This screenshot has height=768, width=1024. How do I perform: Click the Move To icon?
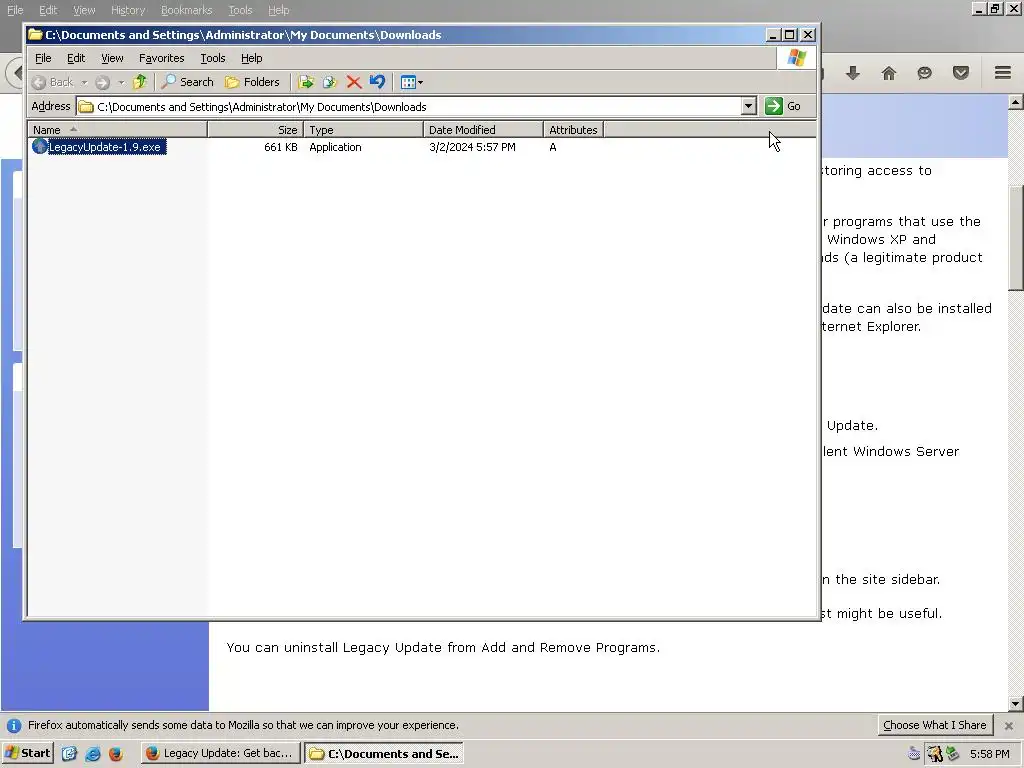coord(306,82)
